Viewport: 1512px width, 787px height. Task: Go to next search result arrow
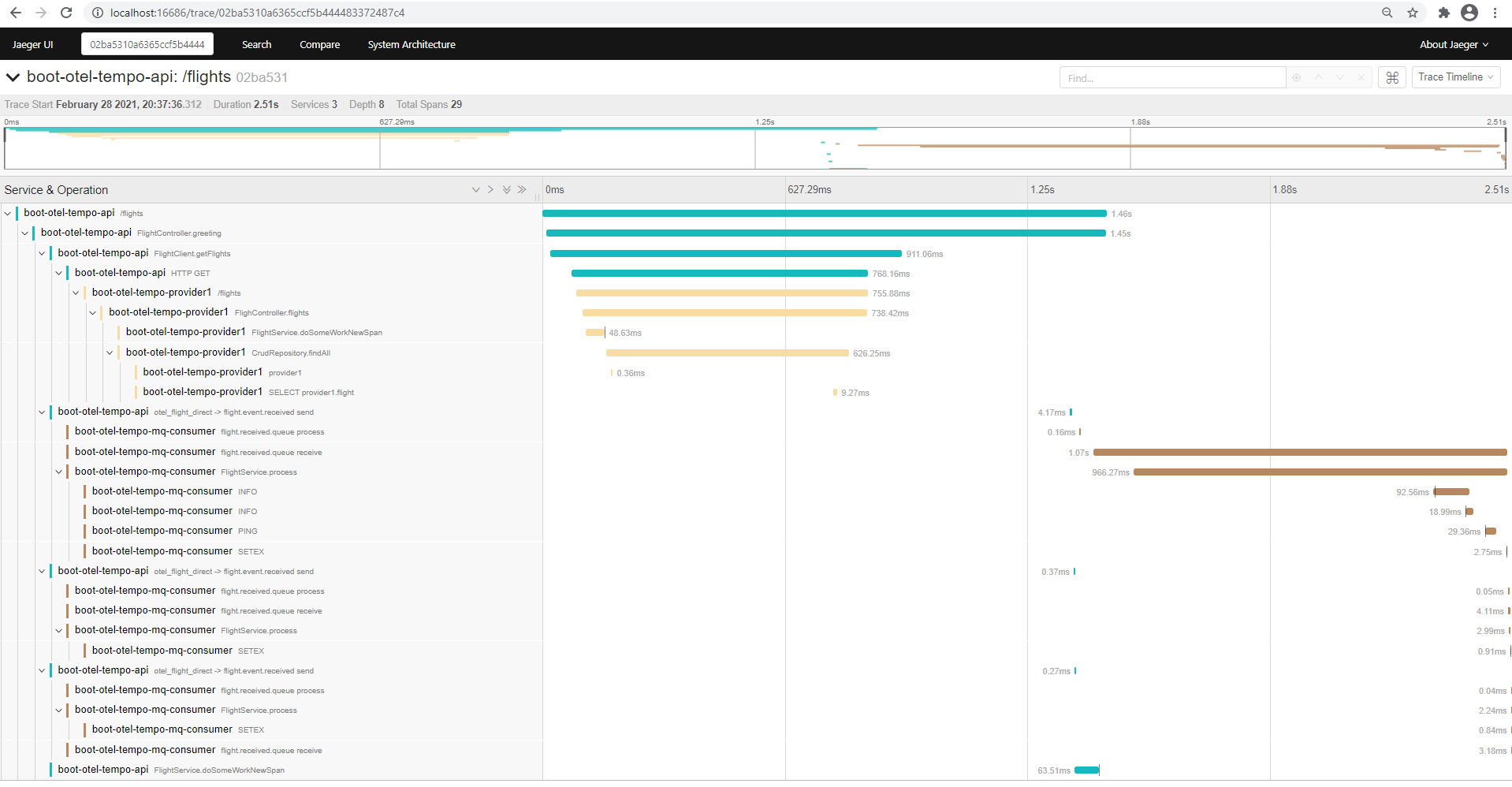[x=1339, y=77]
